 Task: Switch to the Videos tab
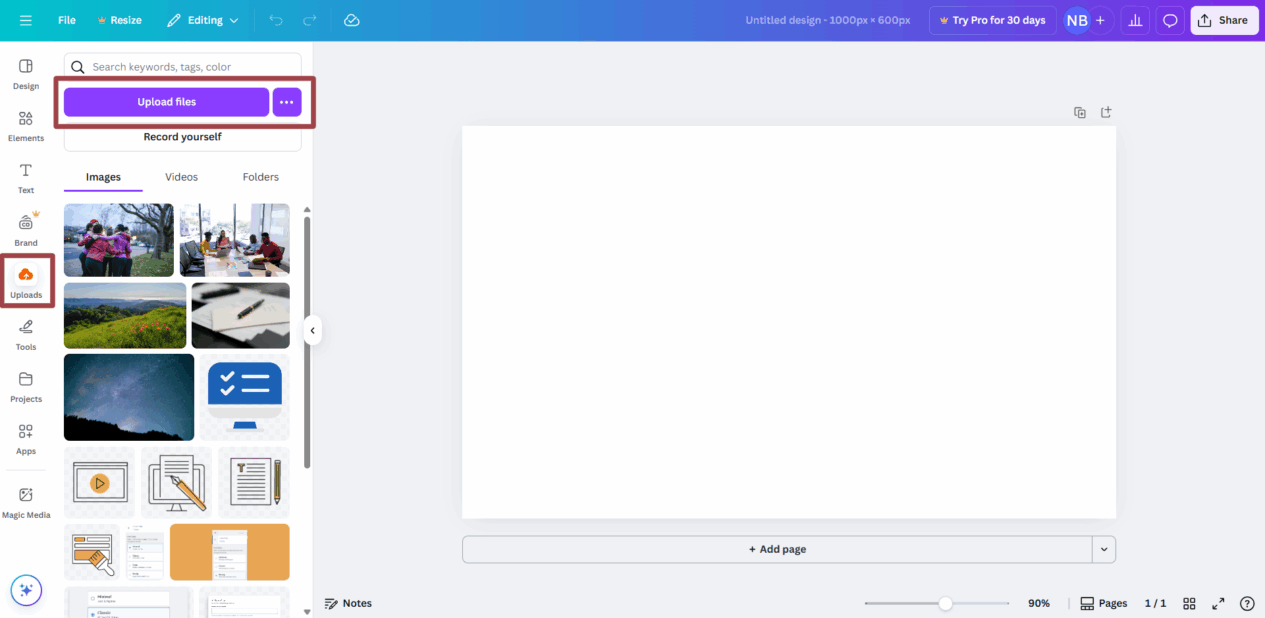point(181,177)
